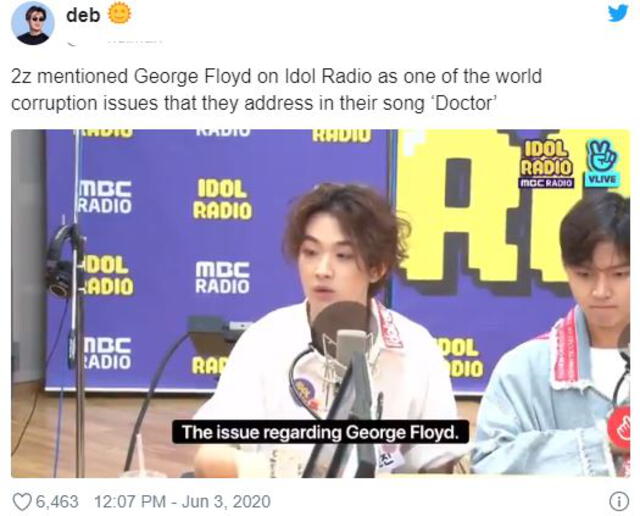Select the tweet text about Idol Radio
Image resolution: width=640 pixels, height=516 pixels.
click(276, 89)
